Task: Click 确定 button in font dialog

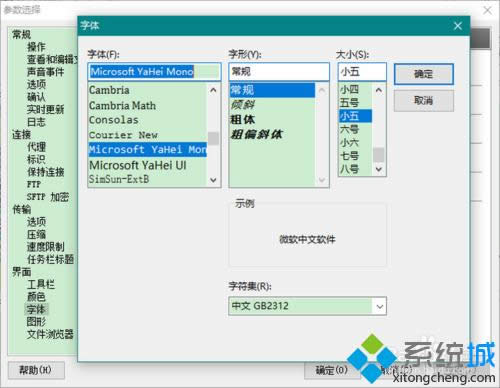Action: coord(424,74)
